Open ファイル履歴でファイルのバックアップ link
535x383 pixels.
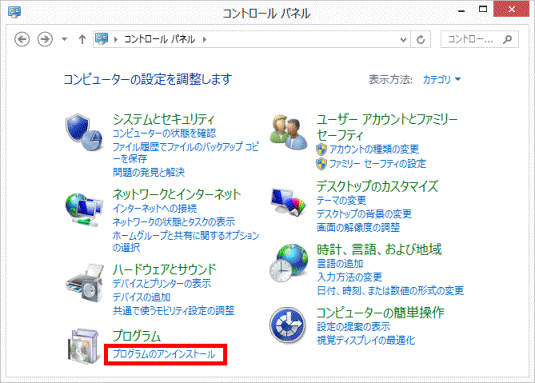186,153
